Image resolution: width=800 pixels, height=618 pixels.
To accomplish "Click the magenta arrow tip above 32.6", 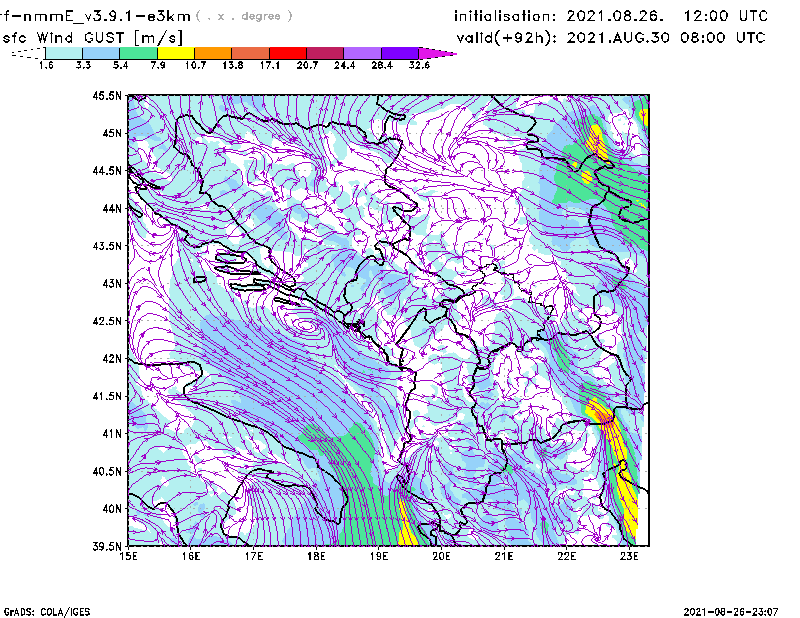I will point(437,53).
